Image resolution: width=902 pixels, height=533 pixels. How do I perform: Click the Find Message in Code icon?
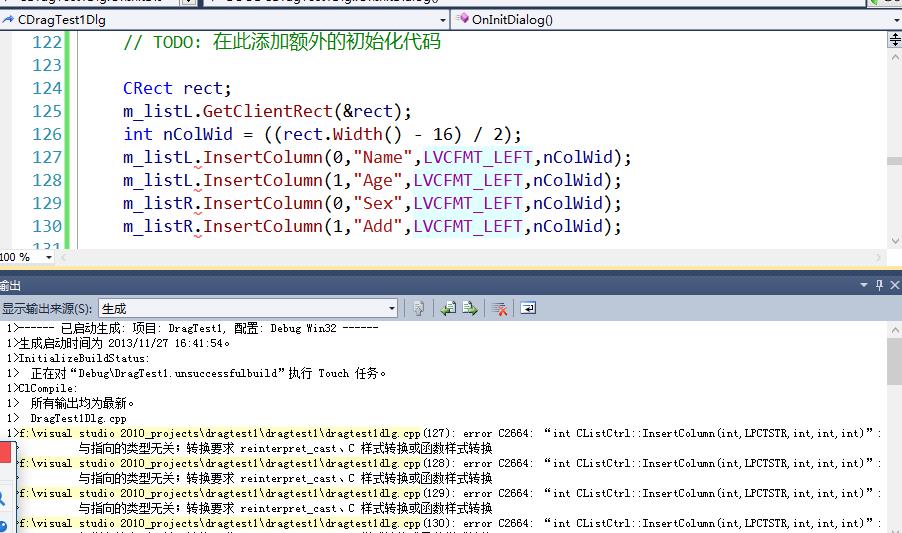(419, 309)
